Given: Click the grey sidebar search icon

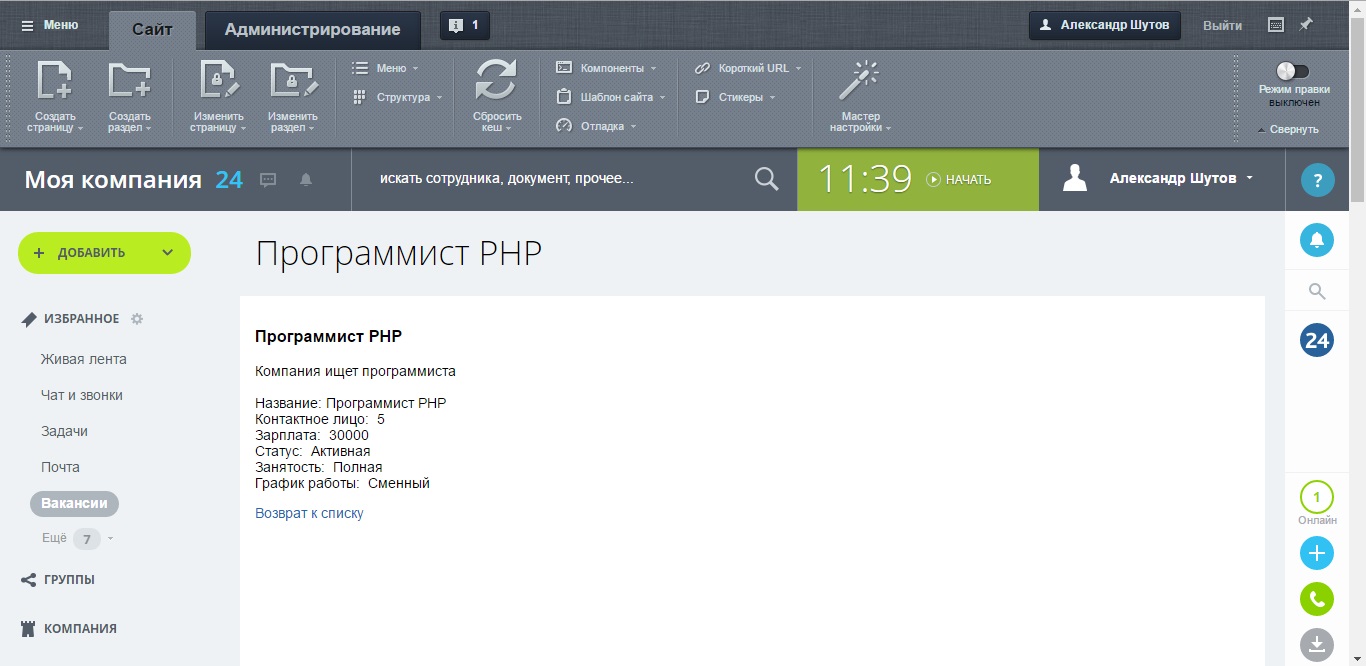Looking at the screenshot, I should (1317, 291).
